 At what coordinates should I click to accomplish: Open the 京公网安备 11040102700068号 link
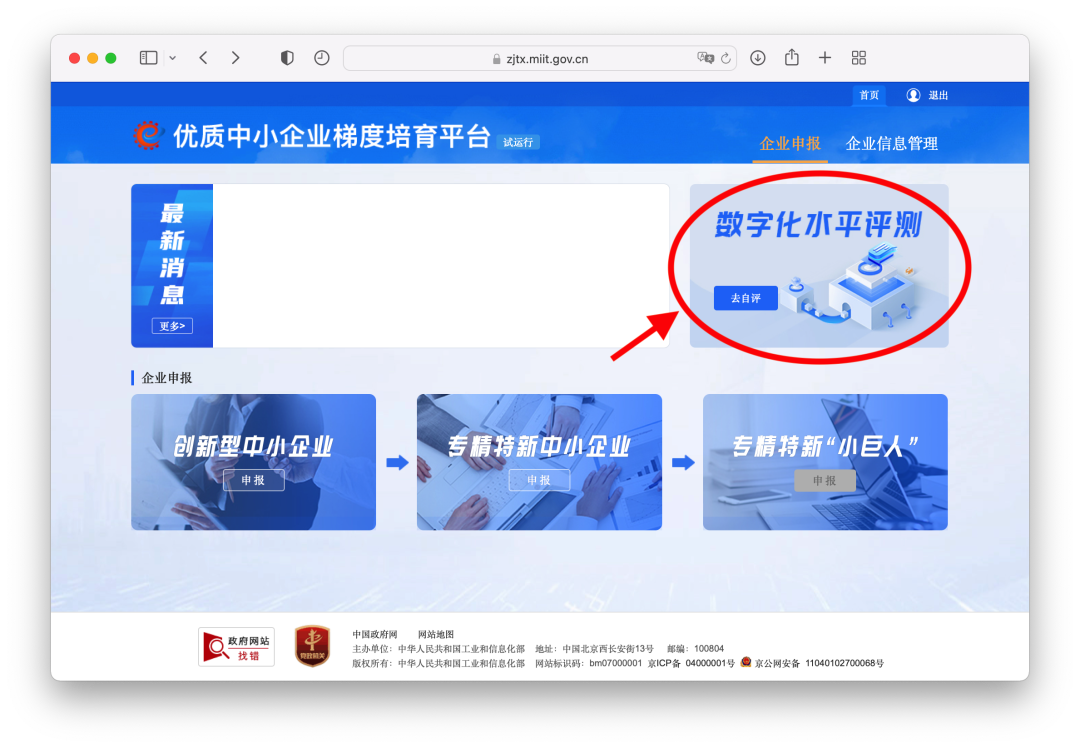click(x=819, y=663)
